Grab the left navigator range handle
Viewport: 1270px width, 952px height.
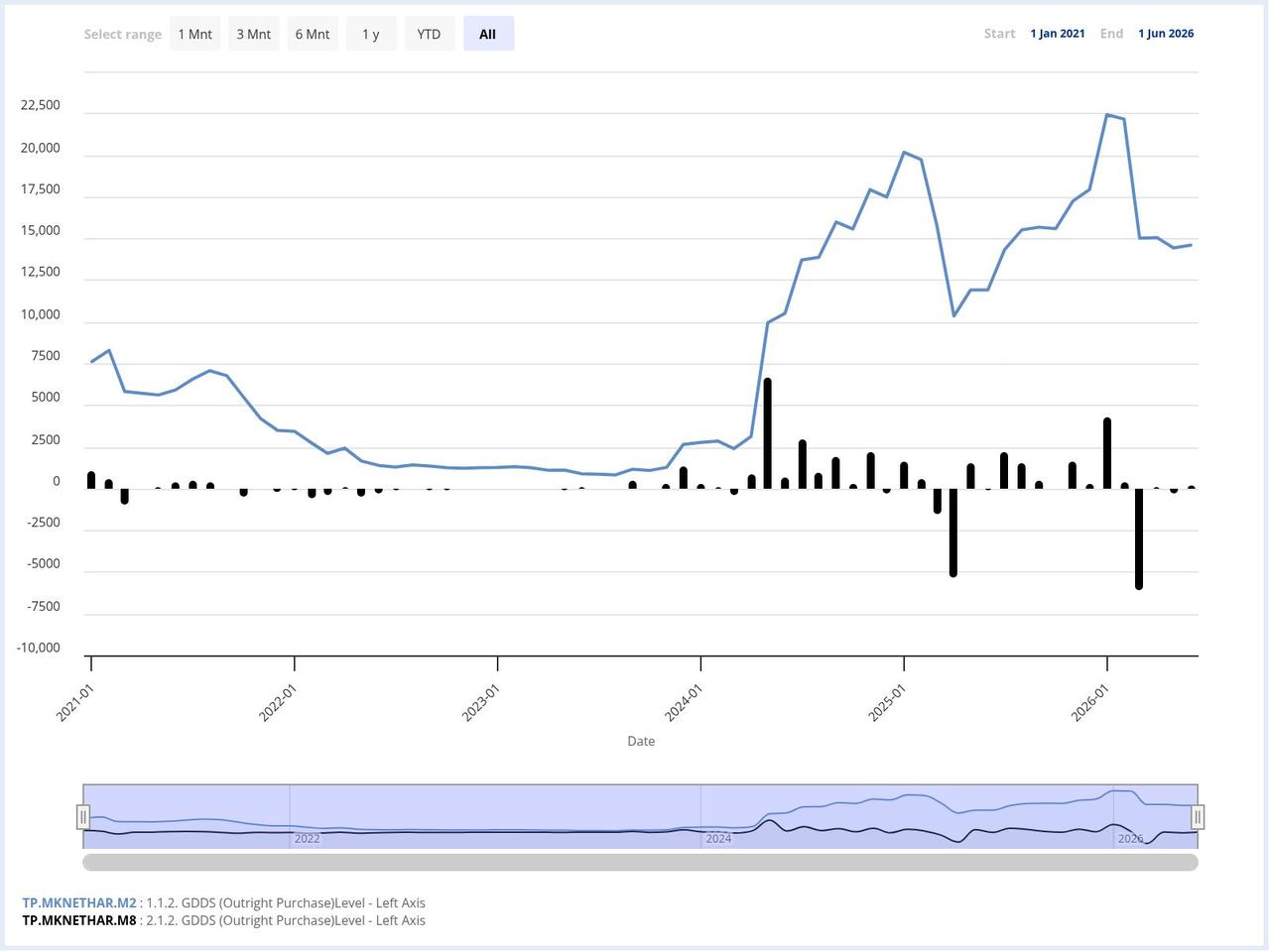(x=83, y=817)
